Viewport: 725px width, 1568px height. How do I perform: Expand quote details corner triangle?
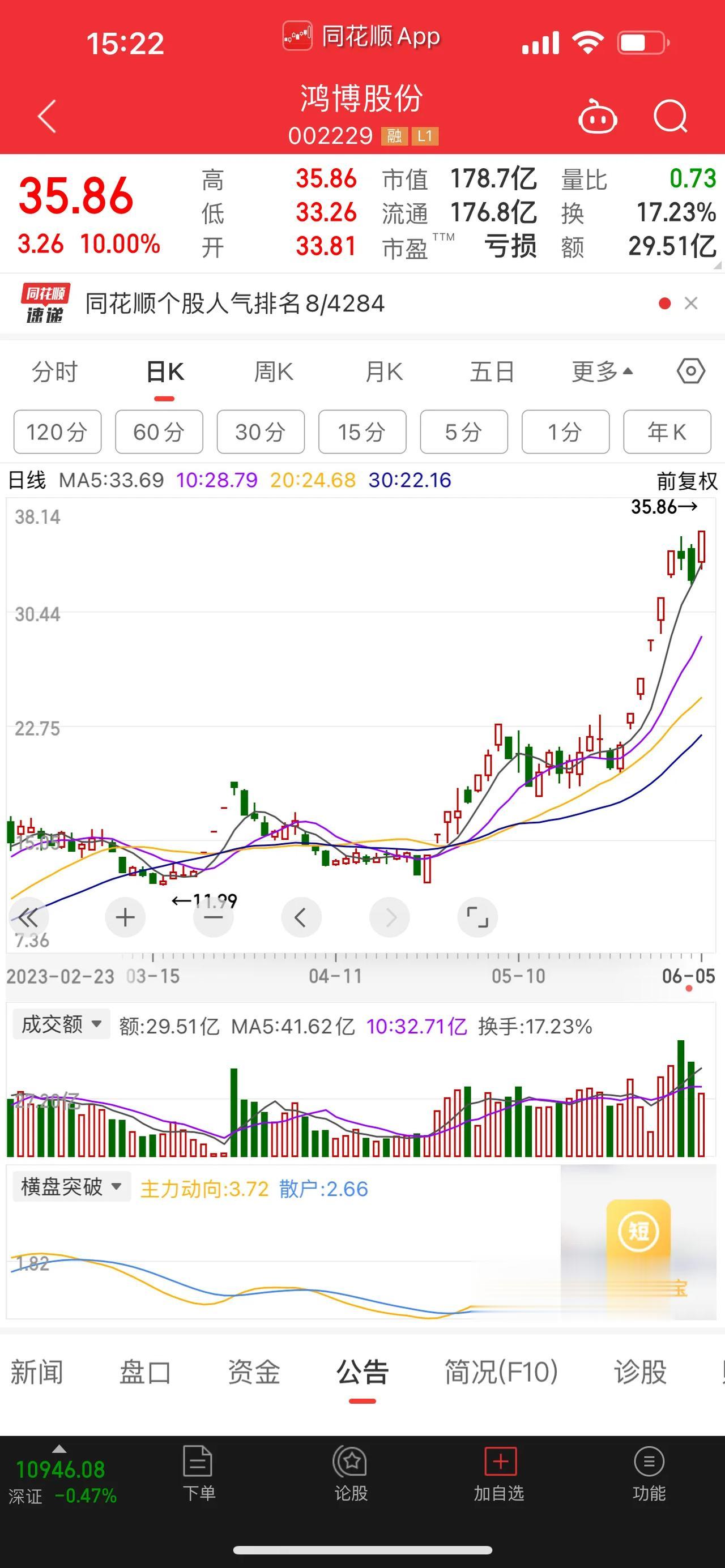pos(717,266)
